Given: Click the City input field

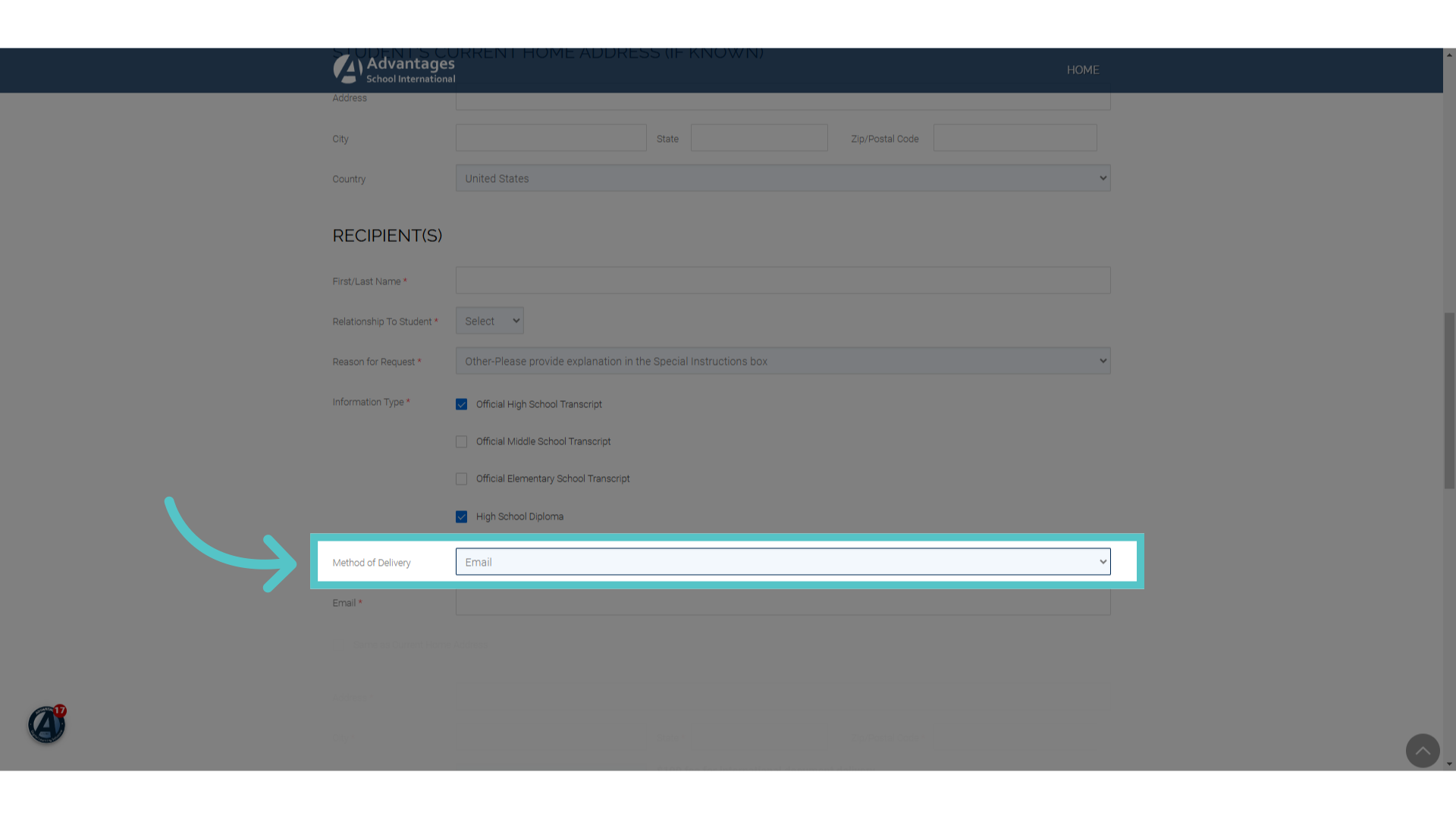Looking at the screenshot, I should 551,138.
